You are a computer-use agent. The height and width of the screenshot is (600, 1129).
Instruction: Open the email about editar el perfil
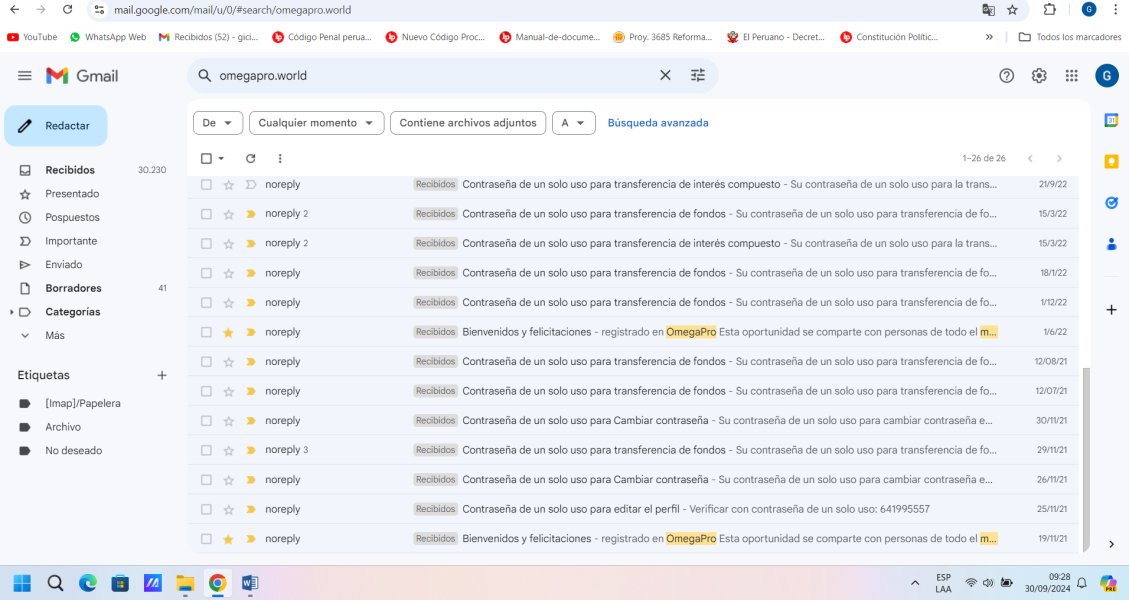(x=634, y=509)
